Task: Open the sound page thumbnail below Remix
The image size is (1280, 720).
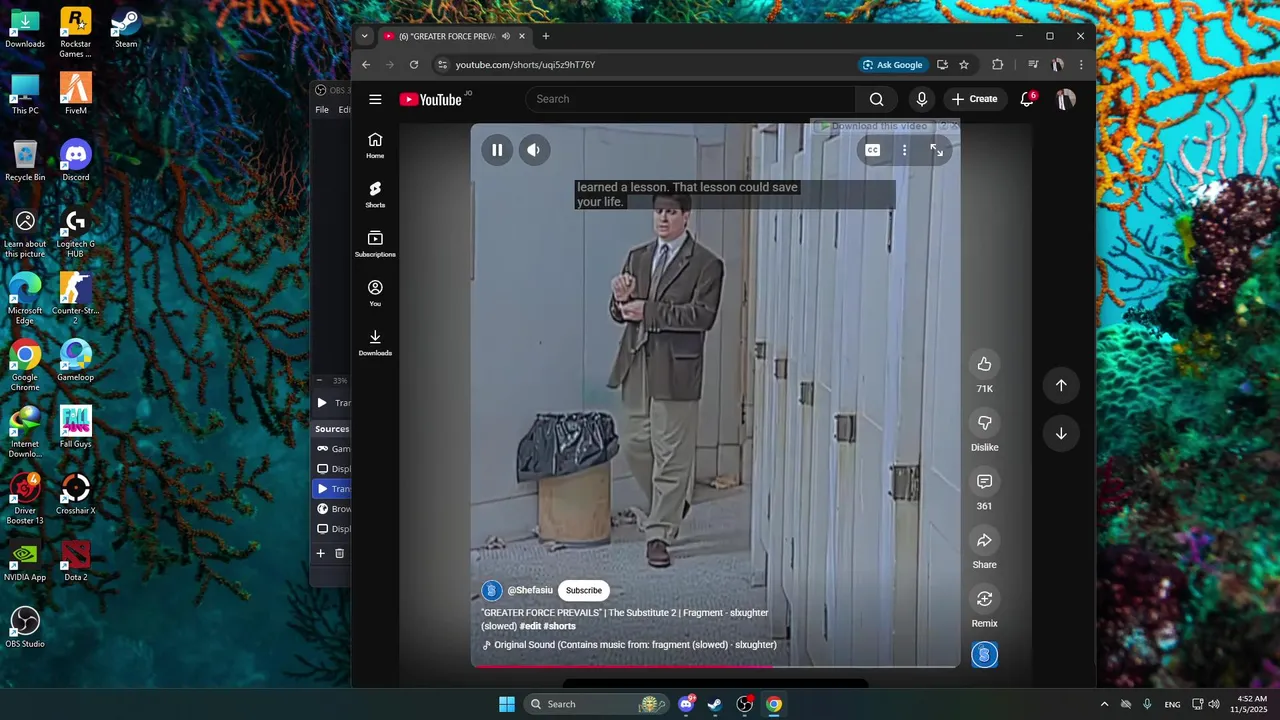Action: 984,655
